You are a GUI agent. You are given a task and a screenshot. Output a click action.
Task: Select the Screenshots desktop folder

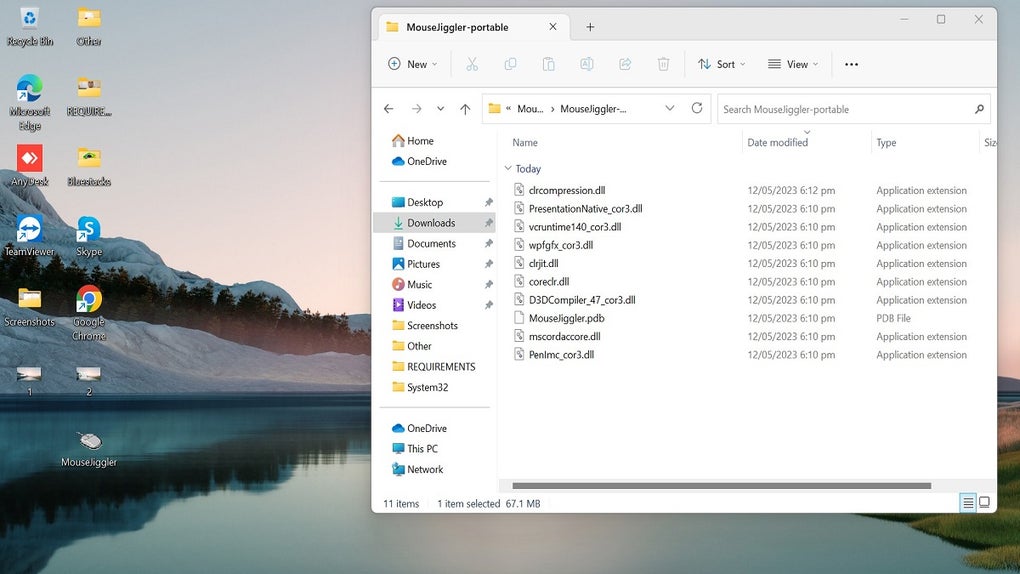tap(29, 307)
